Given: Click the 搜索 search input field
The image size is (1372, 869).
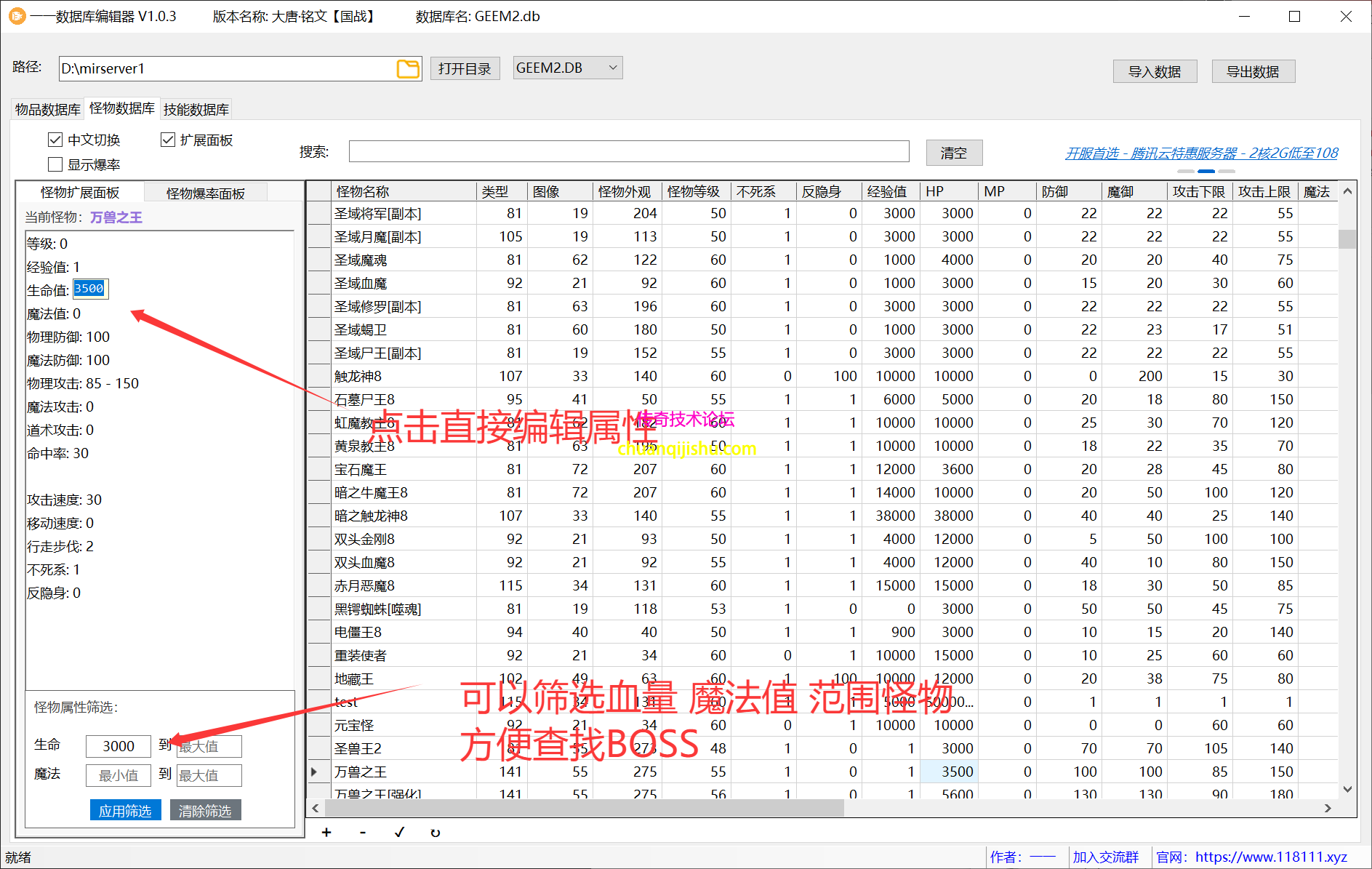Looking at the screenshot, I should click(x=628, y=151).
